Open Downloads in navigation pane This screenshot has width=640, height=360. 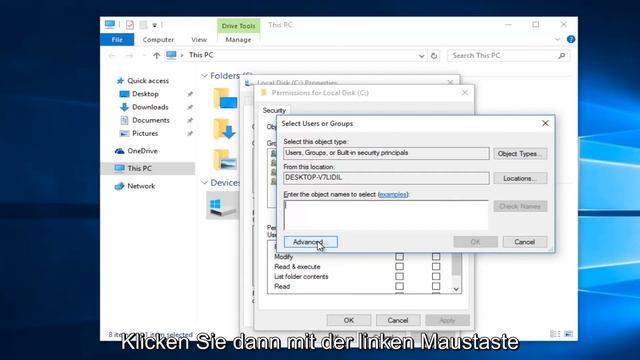pyautogui.click(x=150, y=107)
